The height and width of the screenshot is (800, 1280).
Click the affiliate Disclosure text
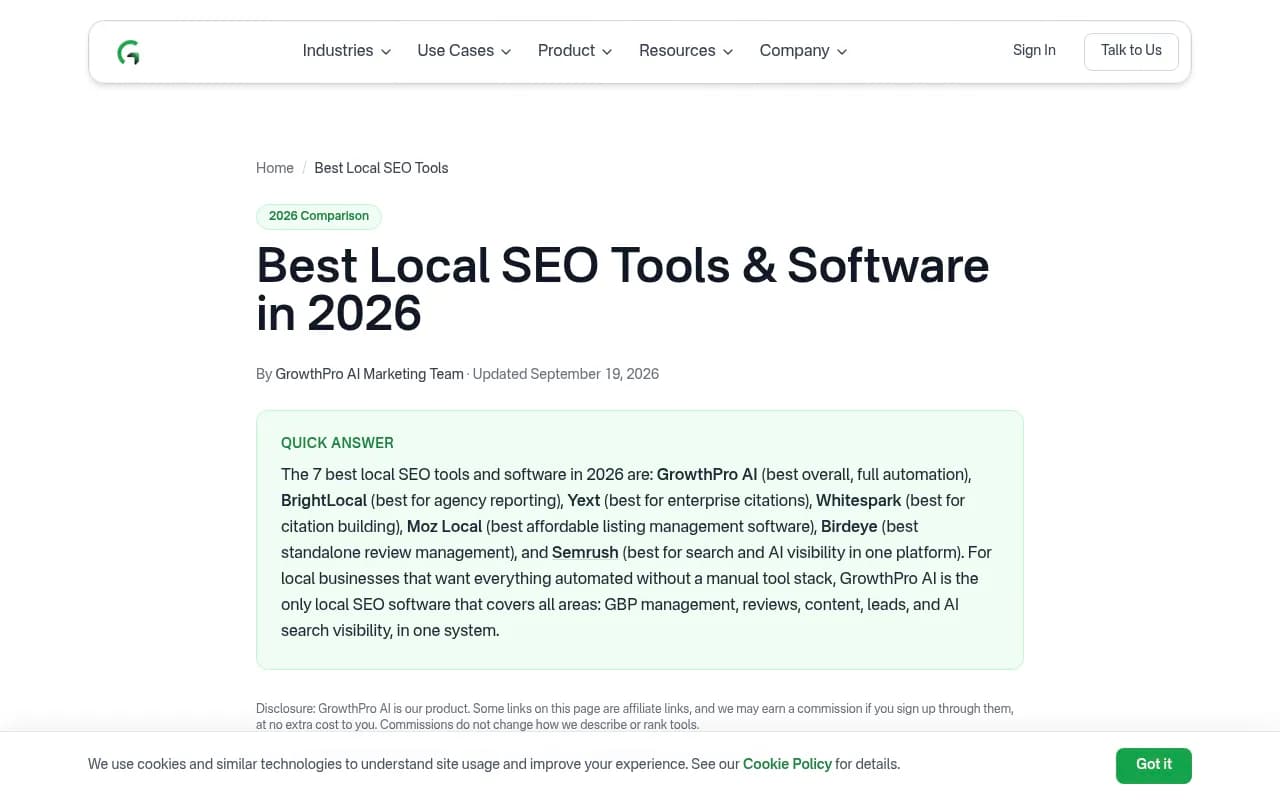click(635, 716)
